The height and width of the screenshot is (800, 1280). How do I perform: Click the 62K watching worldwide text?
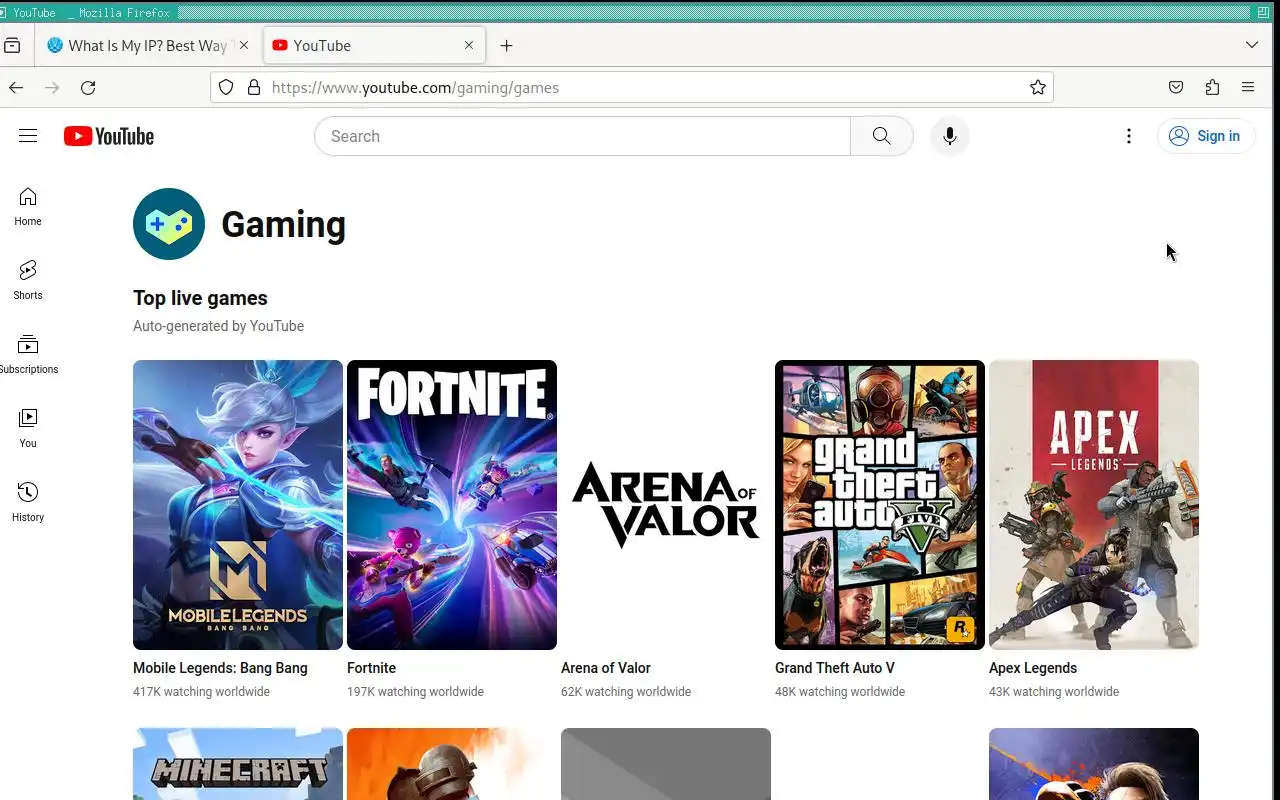626,692
